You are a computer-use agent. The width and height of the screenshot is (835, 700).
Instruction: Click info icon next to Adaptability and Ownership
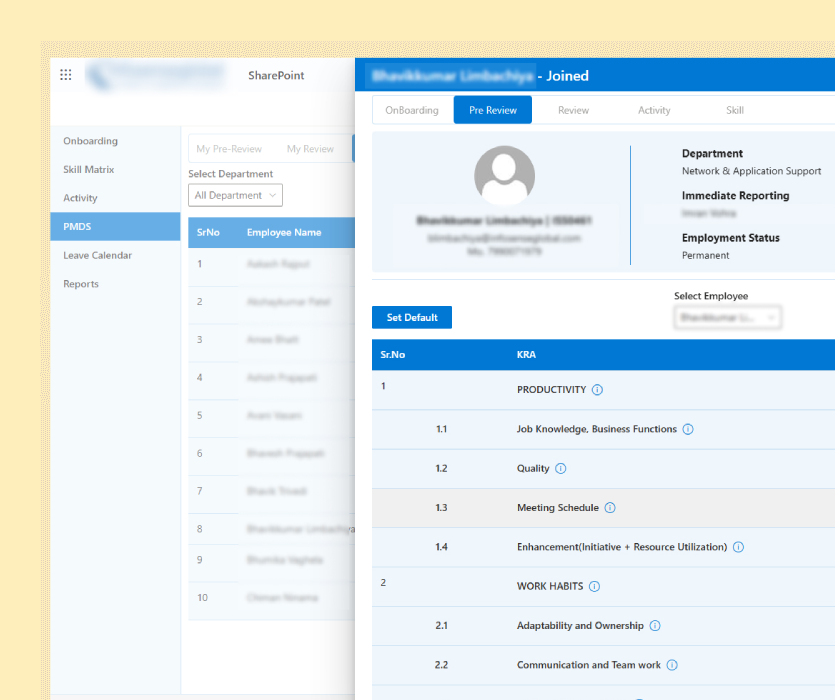pyautogui.click(x=655, y=626)
